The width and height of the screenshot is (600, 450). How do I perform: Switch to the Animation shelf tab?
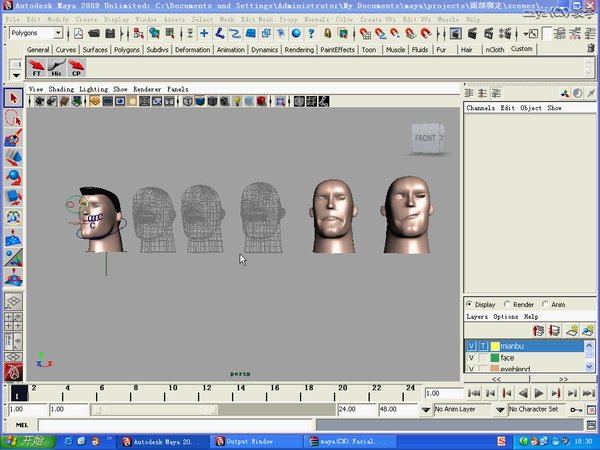(x=230, y=50)
